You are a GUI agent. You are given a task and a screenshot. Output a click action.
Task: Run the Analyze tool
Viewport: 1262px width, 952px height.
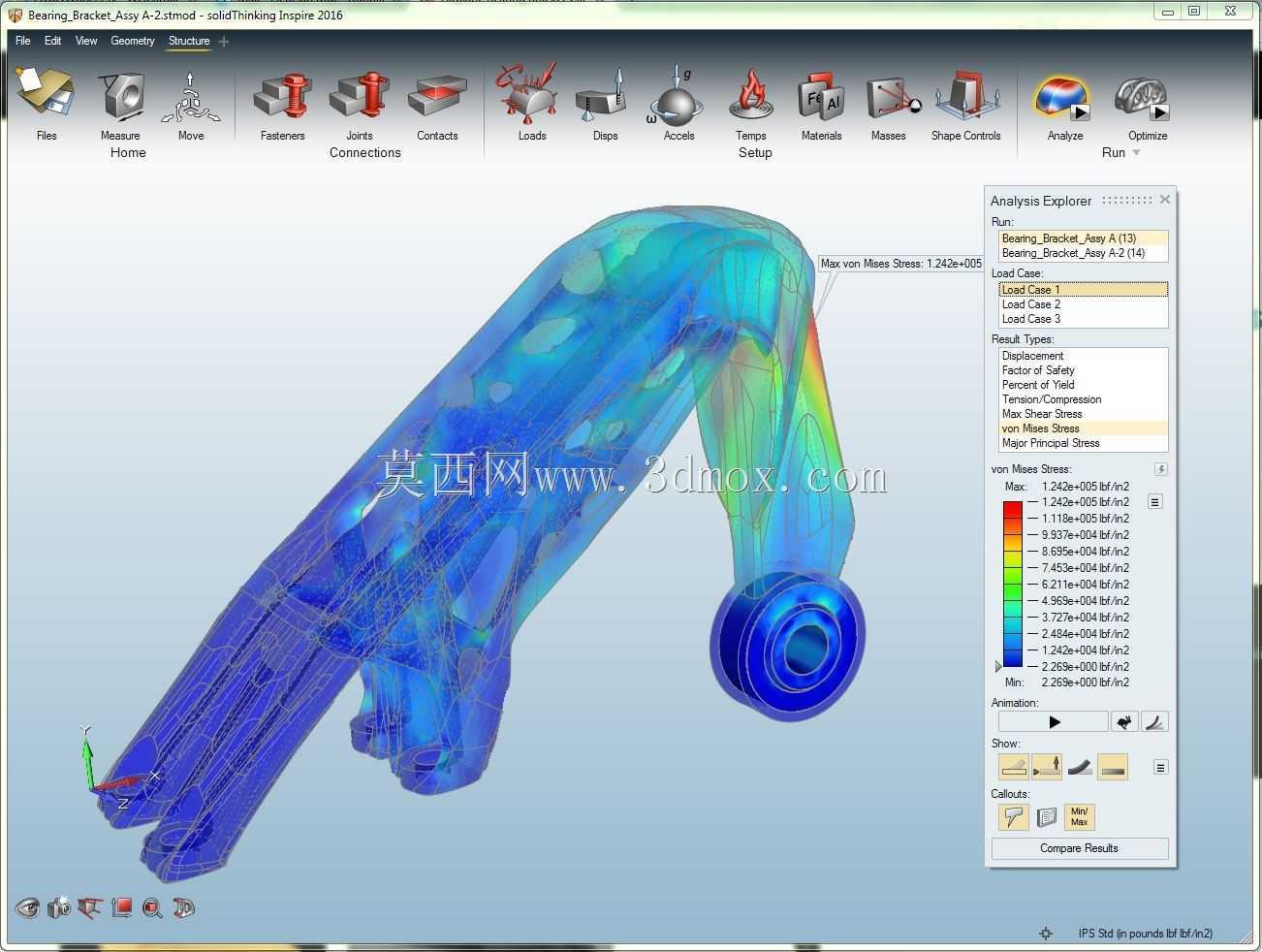[x=1062, y=97]
